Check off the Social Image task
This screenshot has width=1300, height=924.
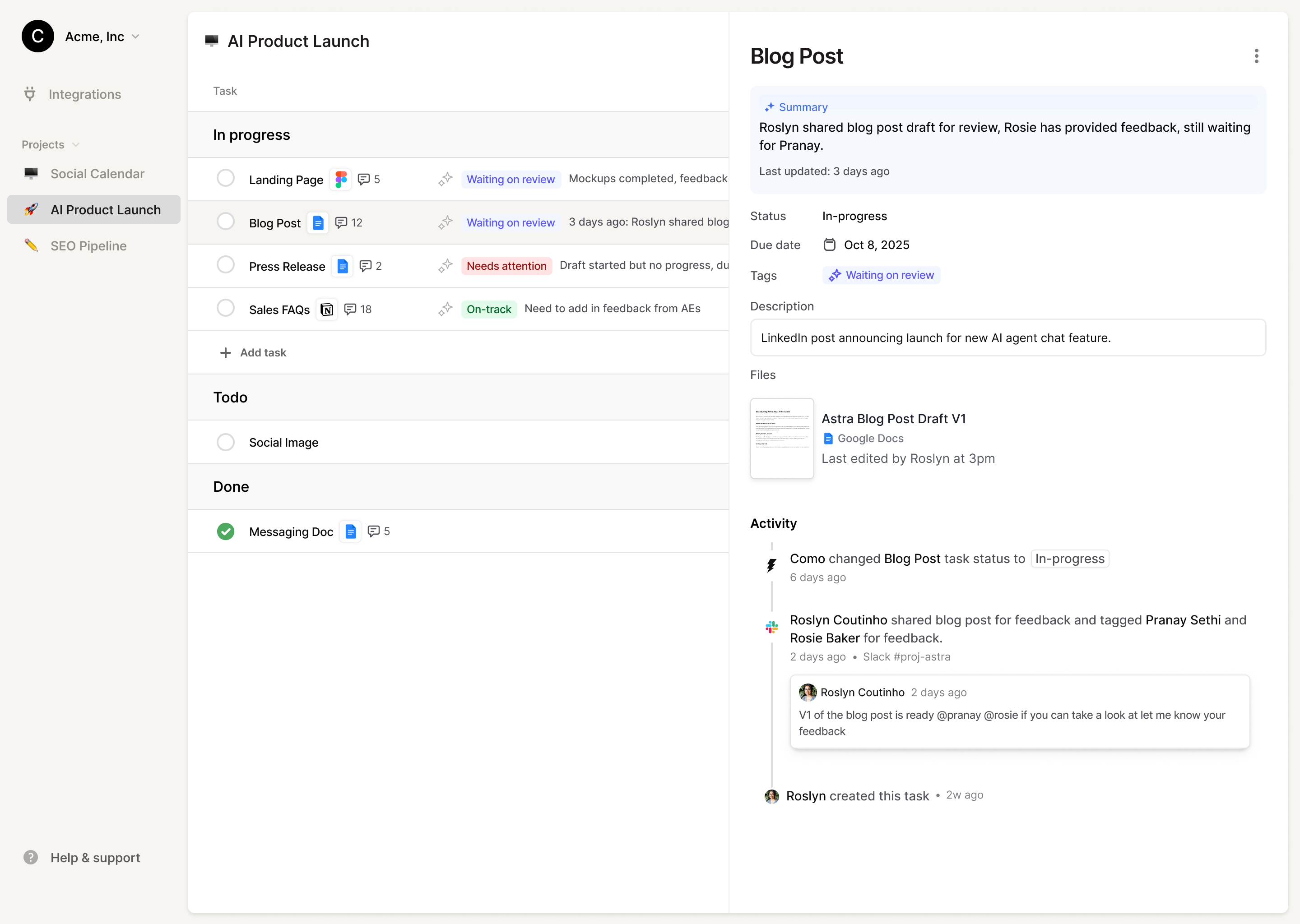[225, 442]
